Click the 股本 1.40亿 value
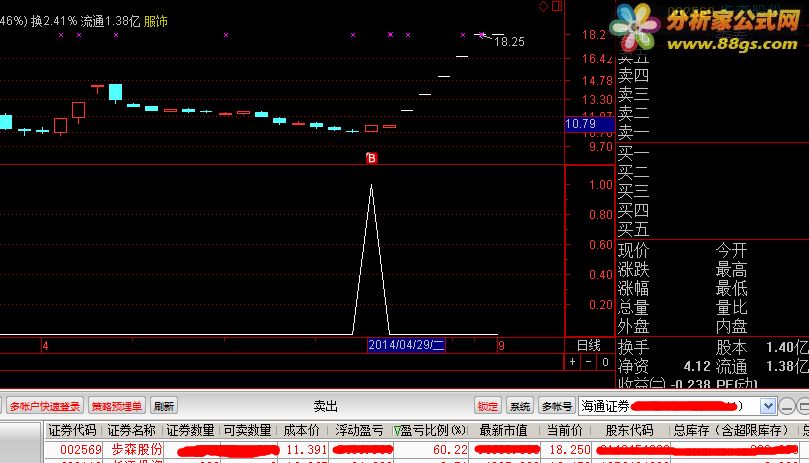The image size is (809, 463). (787, 347)
